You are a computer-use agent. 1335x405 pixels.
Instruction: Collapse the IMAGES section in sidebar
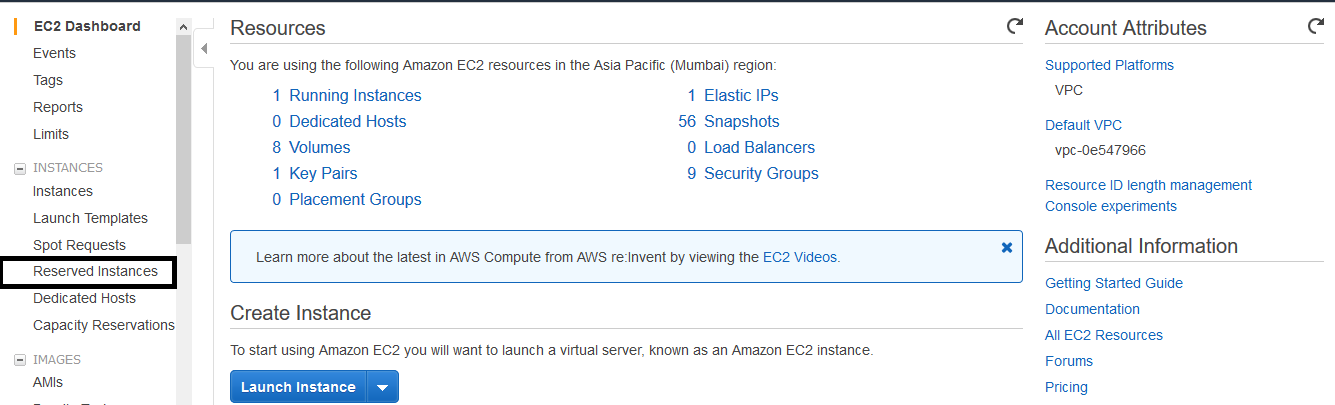pos(19,360)
